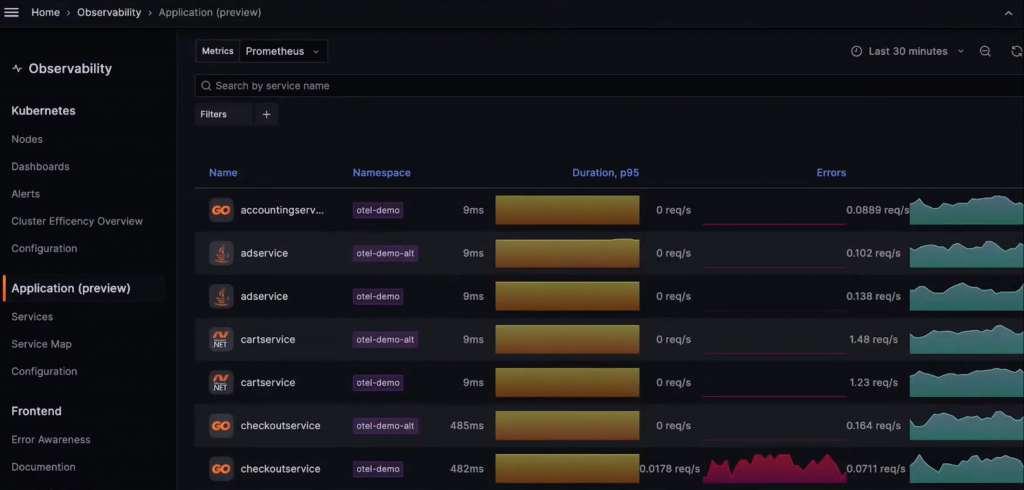Image resolution: width=1024 pixels, height=490 pixels.
Task: Click the Go icon for accountingservice
Action: point(221,210)
